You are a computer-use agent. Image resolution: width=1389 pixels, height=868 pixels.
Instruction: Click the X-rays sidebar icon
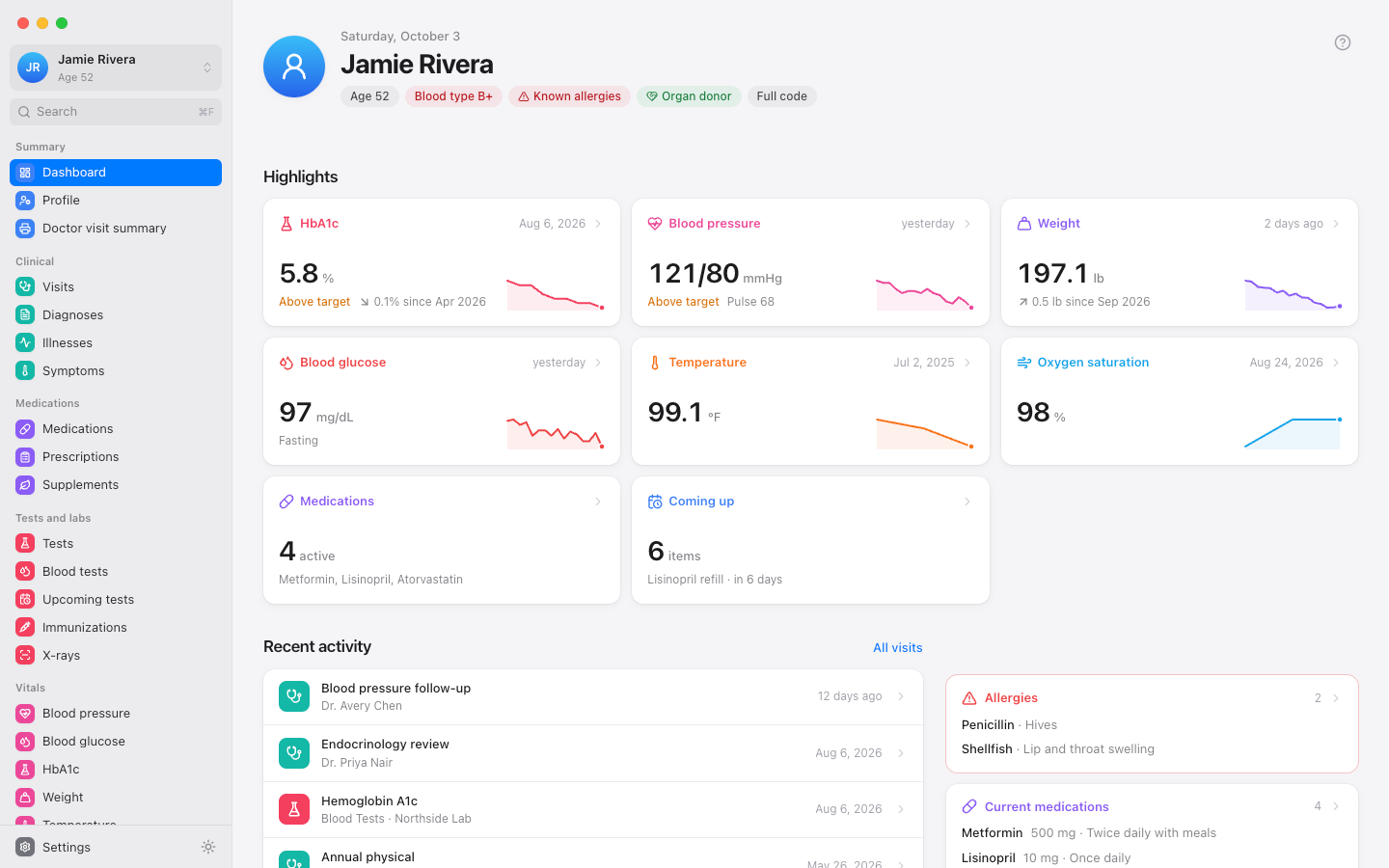[x=25, y=655]
